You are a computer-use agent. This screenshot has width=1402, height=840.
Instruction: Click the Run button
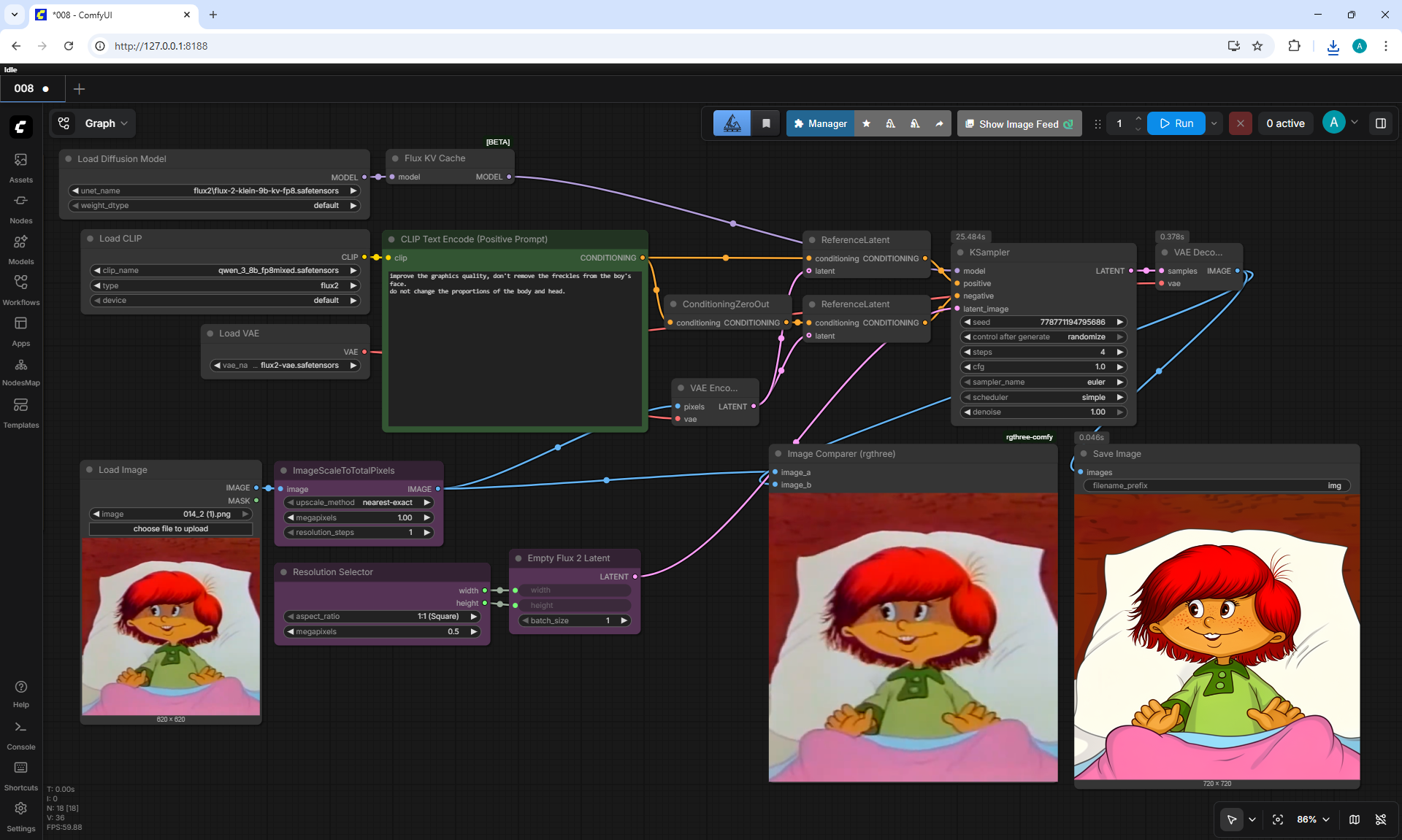point(1176,123)
